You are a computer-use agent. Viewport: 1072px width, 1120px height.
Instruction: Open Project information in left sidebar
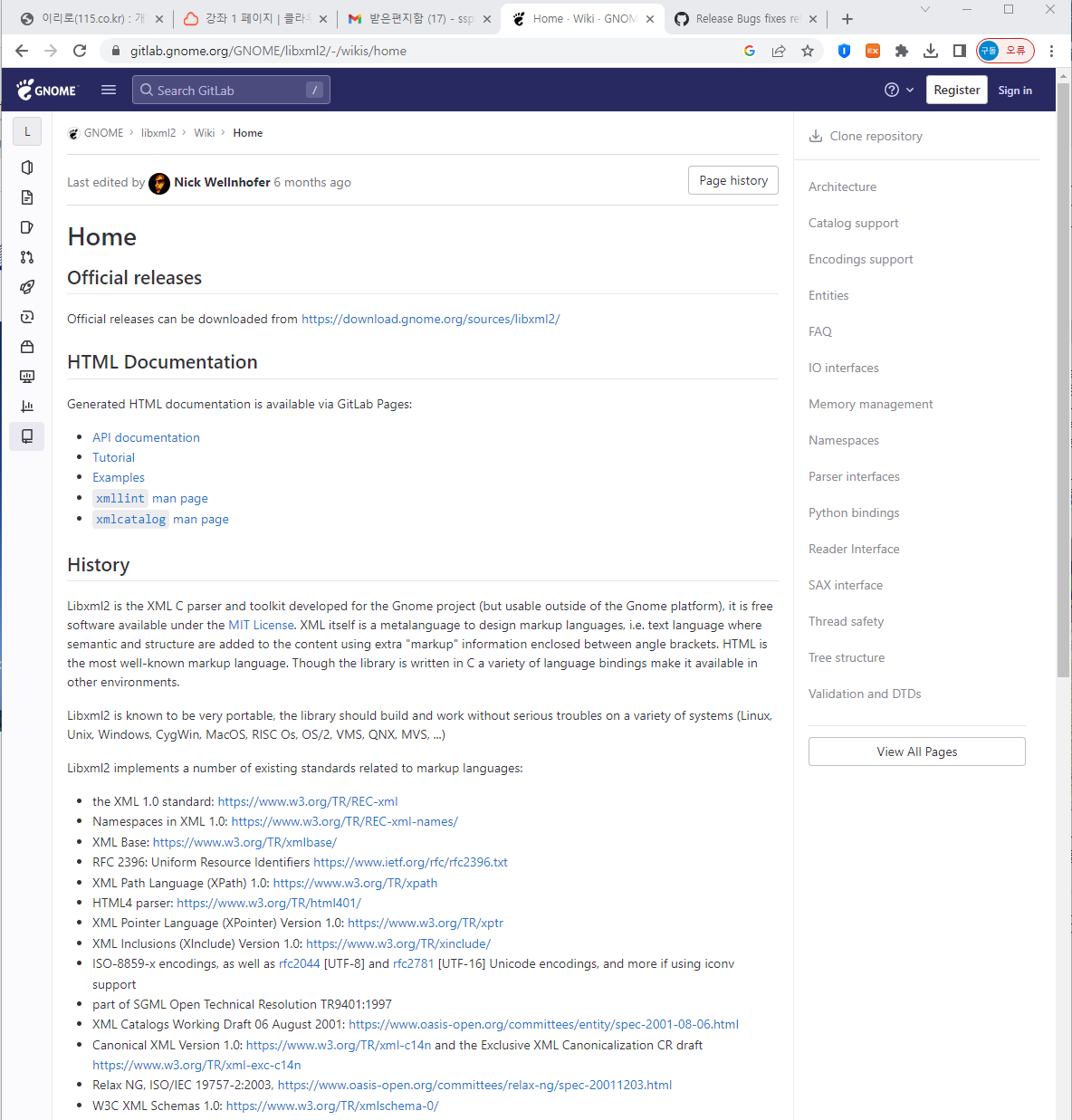27,168
